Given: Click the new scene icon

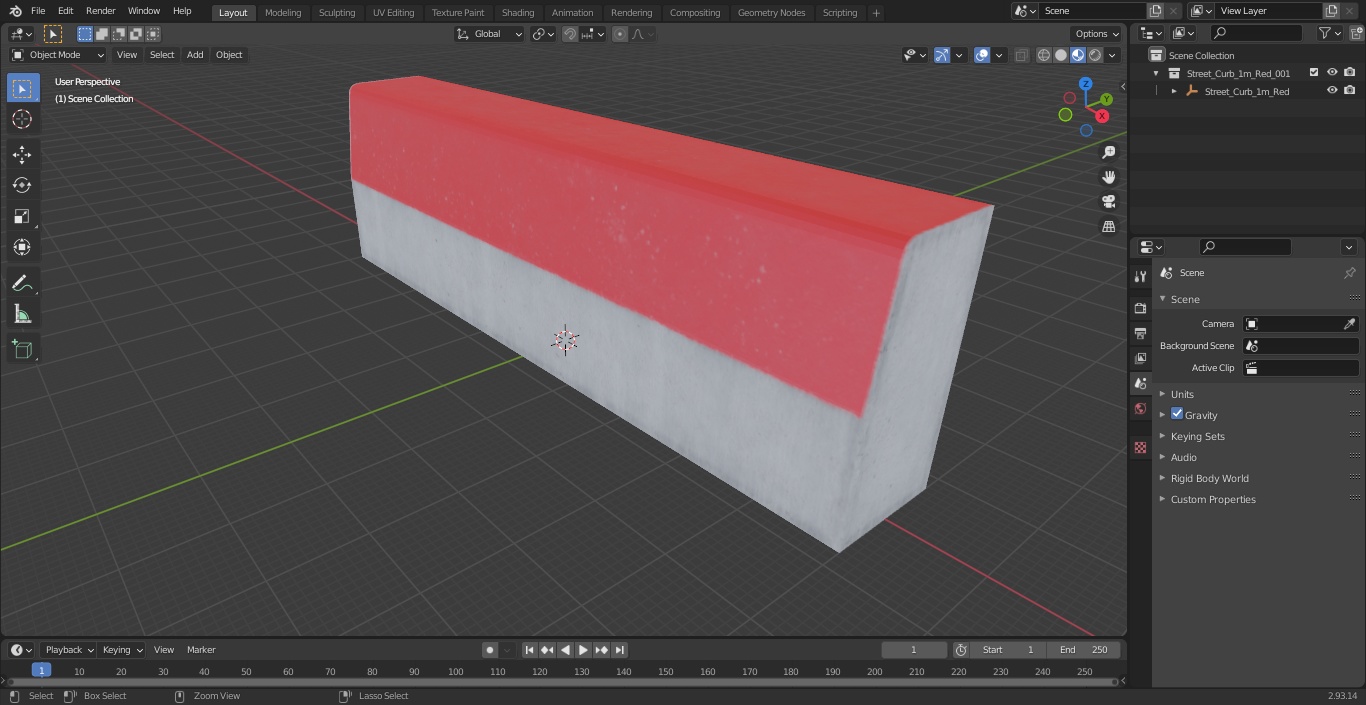Looking at the screenshot, I should [1155, 11].
